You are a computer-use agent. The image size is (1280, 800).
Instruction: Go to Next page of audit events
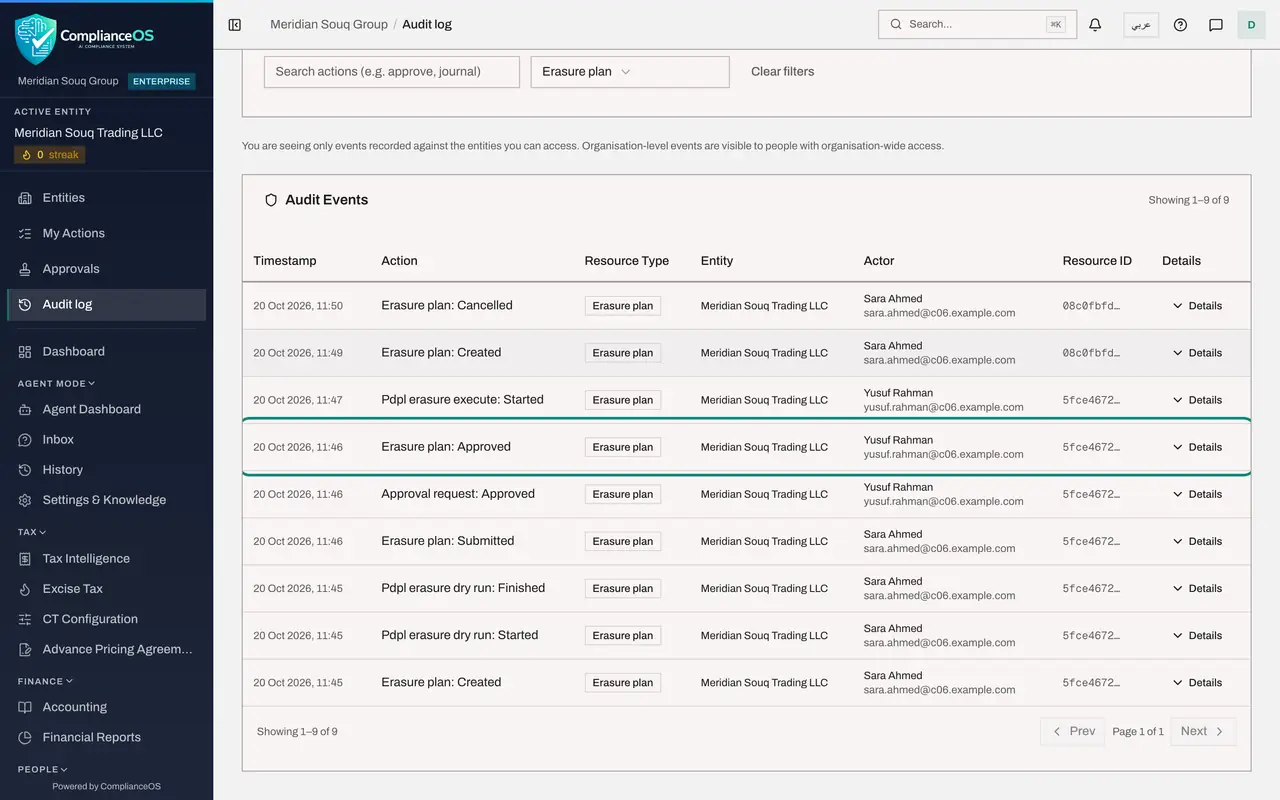pyautogui.click(x=1203, y=731)
